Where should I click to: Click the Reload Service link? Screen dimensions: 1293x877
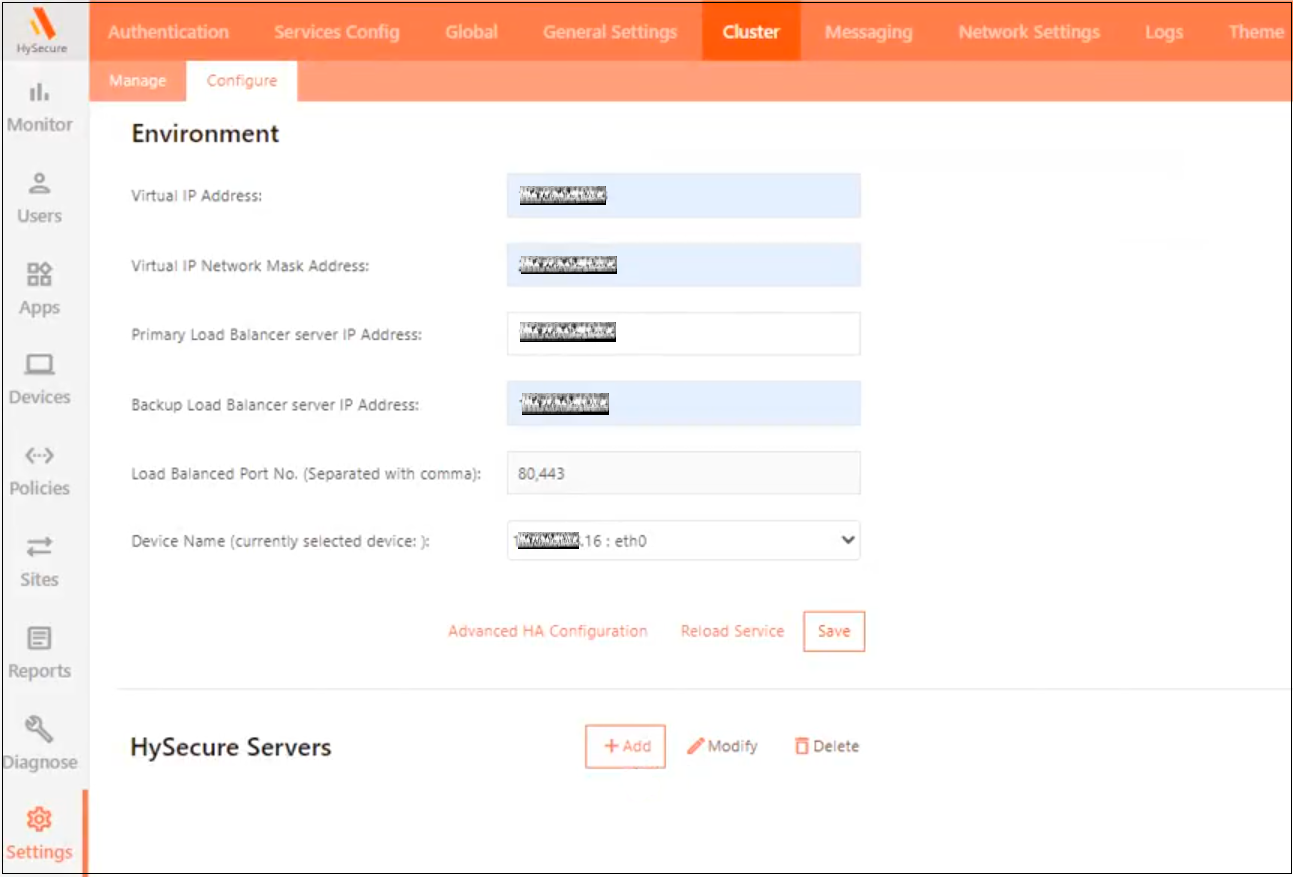732,631
